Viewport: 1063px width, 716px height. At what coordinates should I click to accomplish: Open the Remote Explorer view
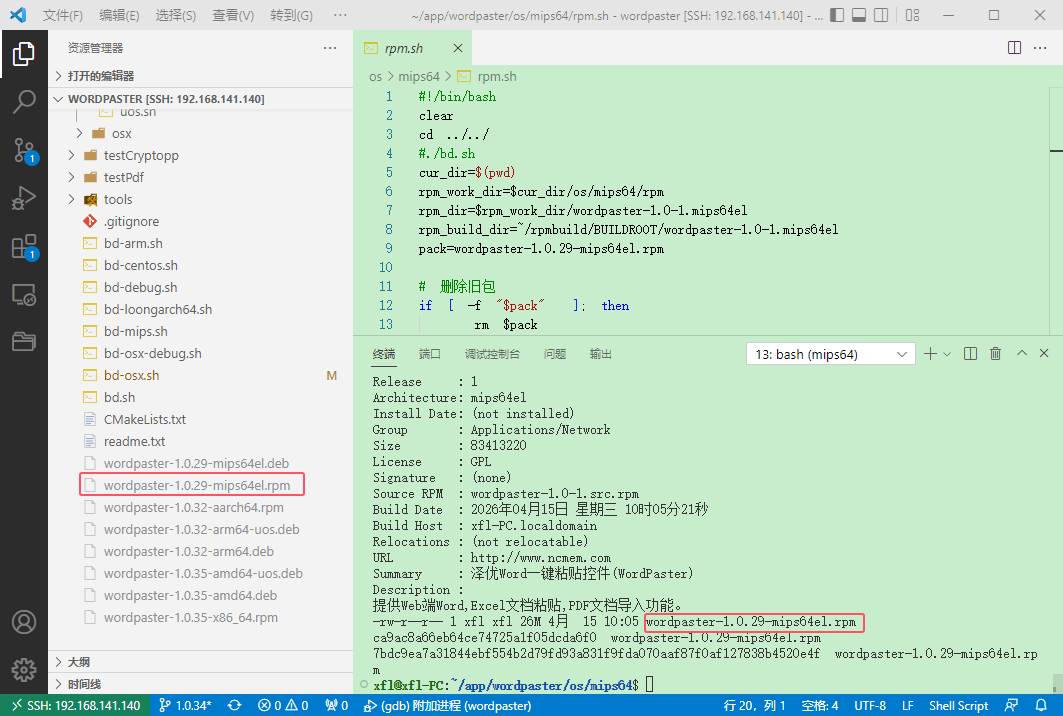[24, 294]
